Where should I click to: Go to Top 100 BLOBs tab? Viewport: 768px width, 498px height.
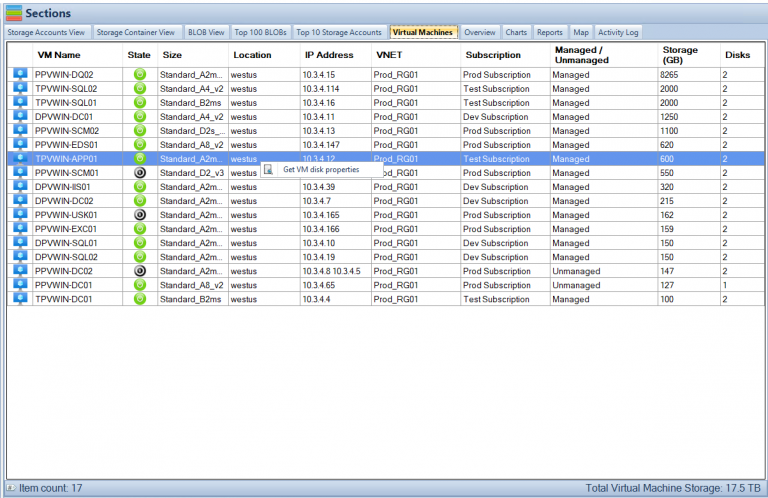[x=261, y=32]
